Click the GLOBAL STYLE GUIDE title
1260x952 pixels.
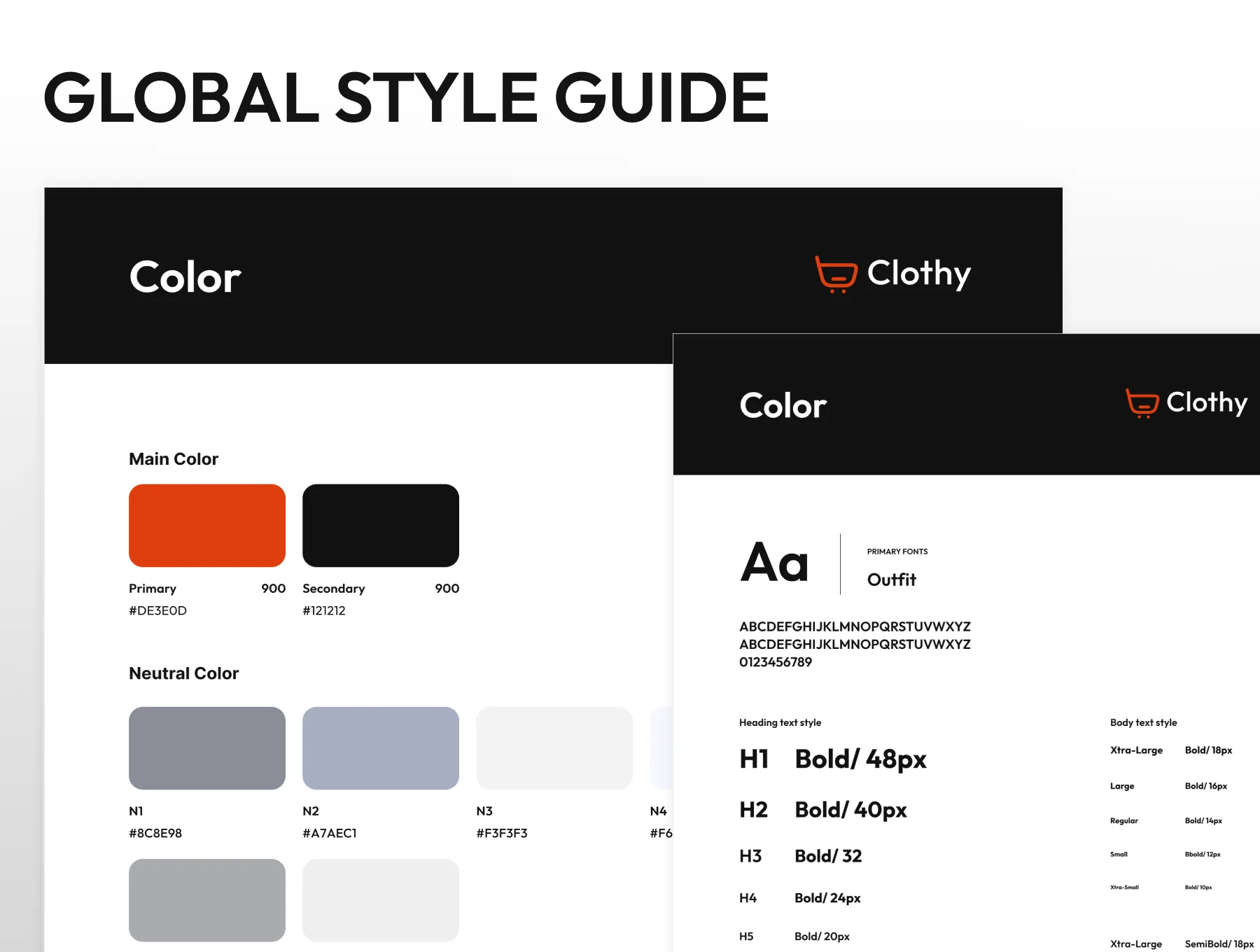pos(406,97)
